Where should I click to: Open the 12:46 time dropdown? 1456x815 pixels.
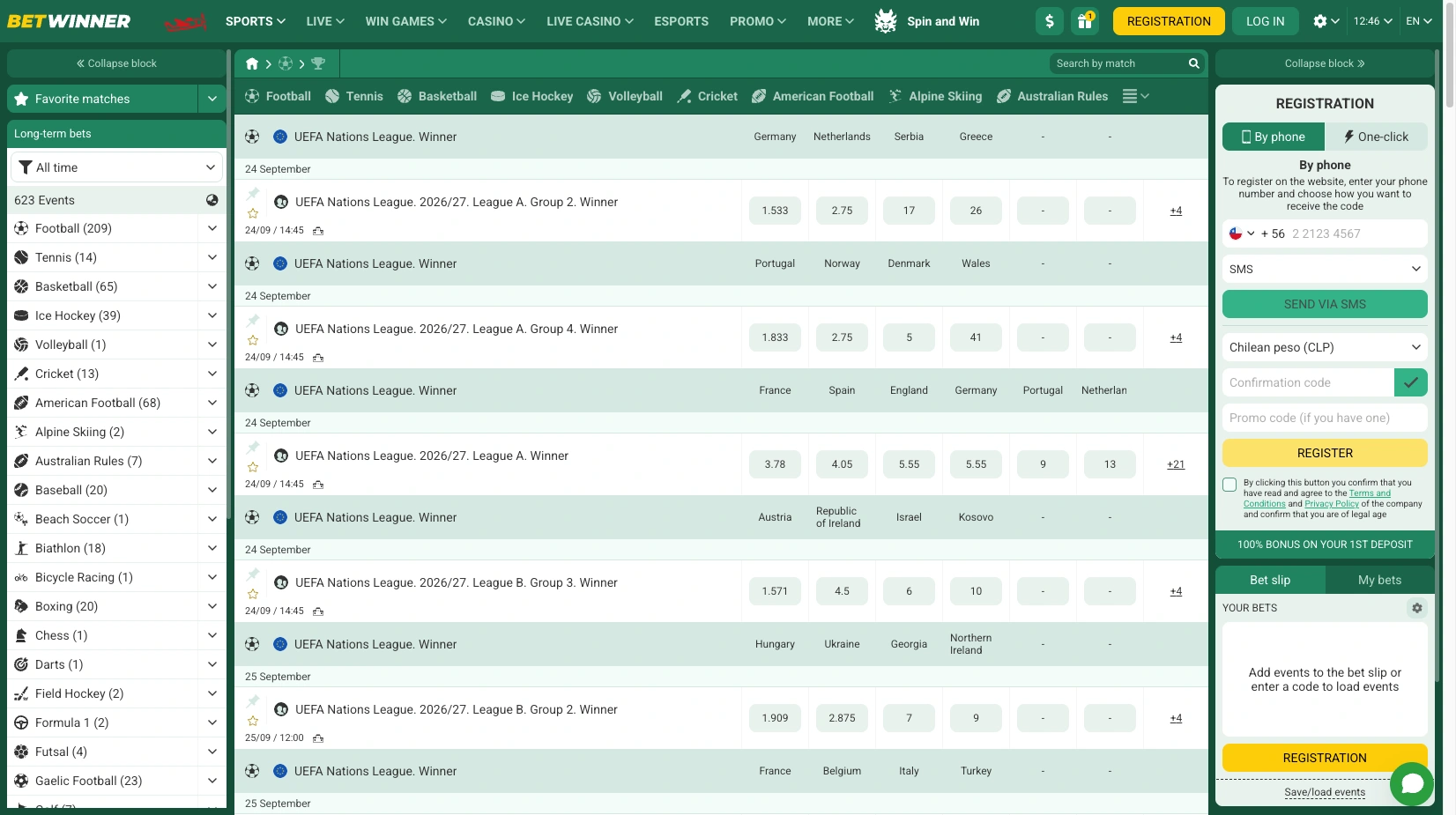1373,21
